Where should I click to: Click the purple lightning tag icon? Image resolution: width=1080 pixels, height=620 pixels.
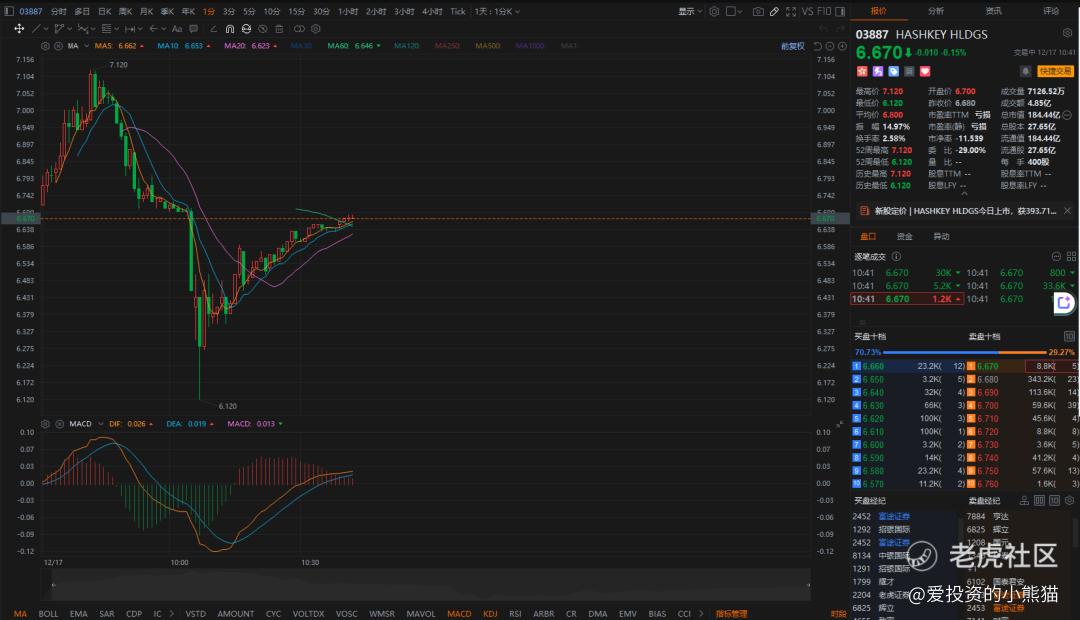[x=878, y=71]
